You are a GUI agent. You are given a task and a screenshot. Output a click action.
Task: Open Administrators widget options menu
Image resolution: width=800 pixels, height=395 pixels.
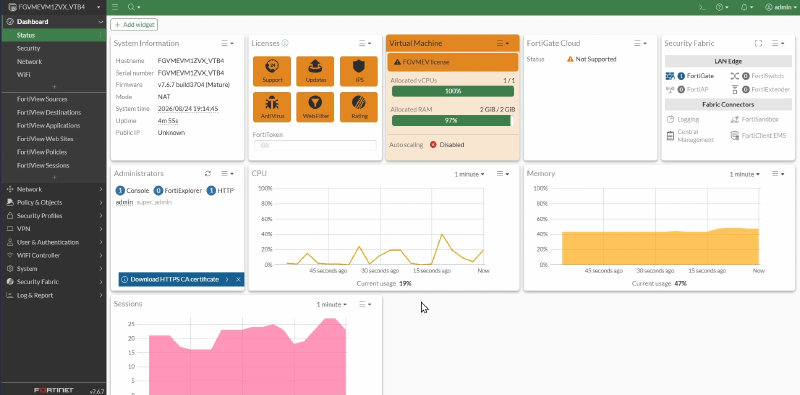click(228, 174)
